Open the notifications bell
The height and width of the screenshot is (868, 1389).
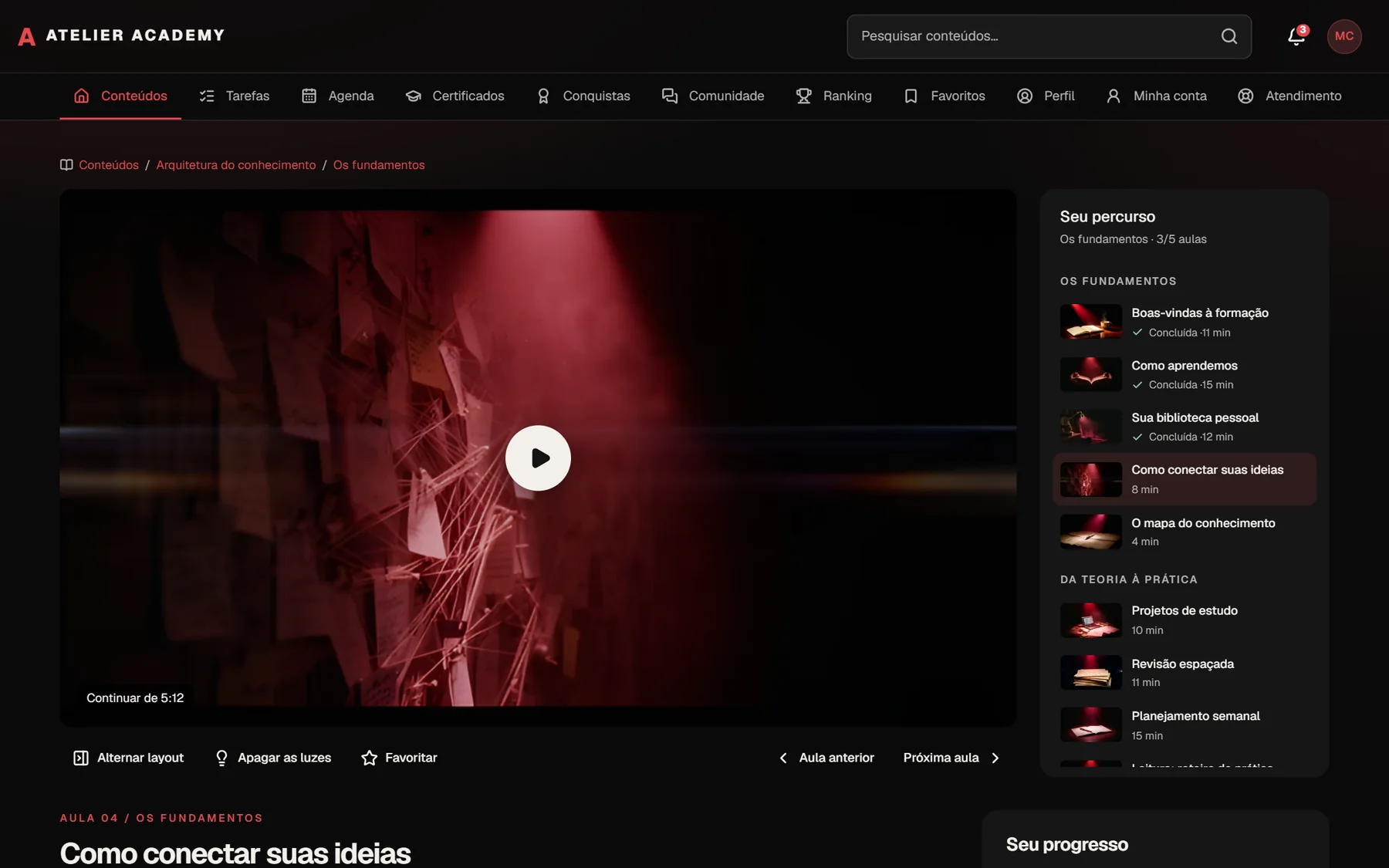1296,36
